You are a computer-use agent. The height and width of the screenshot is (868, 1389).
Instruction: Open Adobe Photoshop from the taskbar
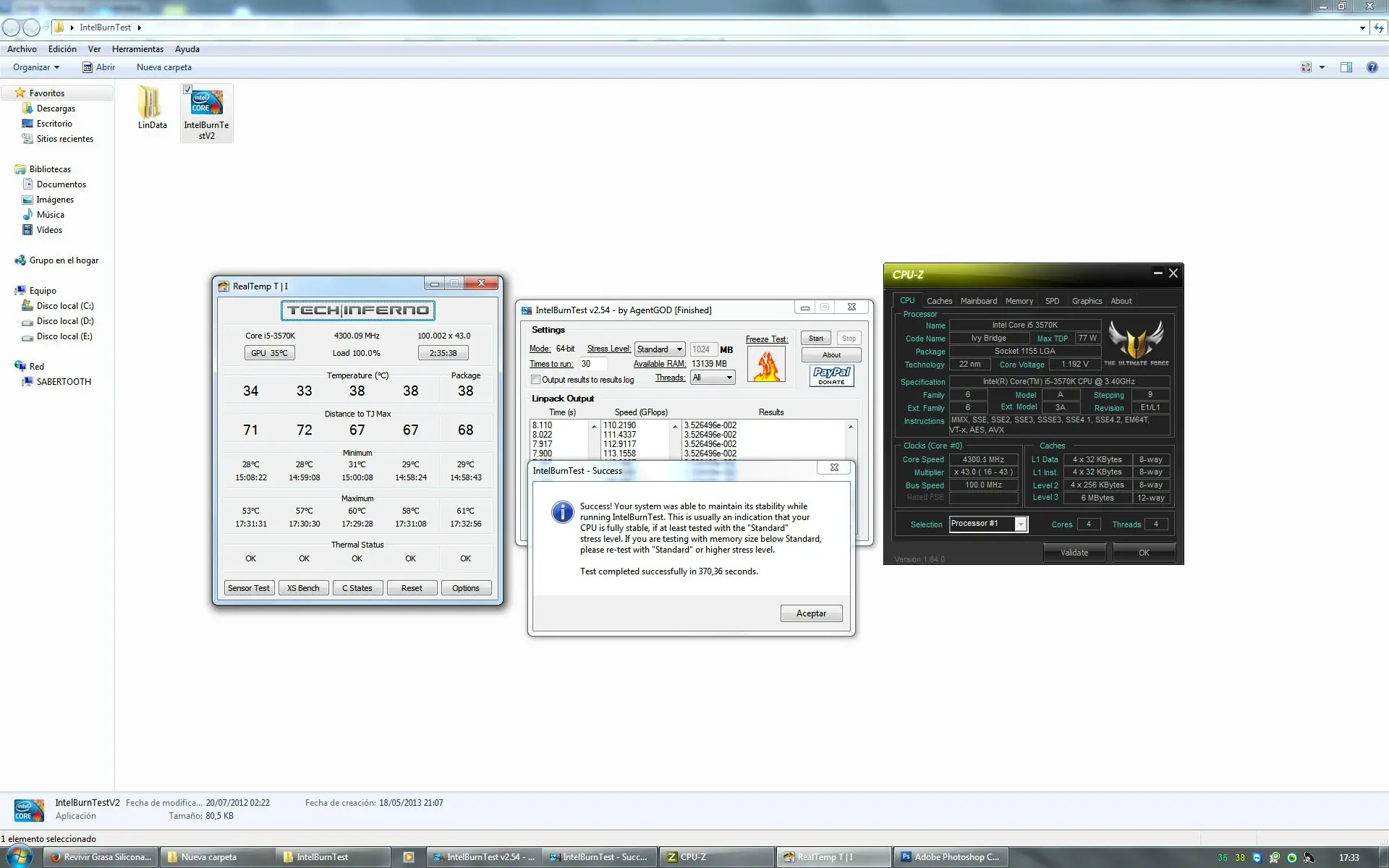point(951,857)
